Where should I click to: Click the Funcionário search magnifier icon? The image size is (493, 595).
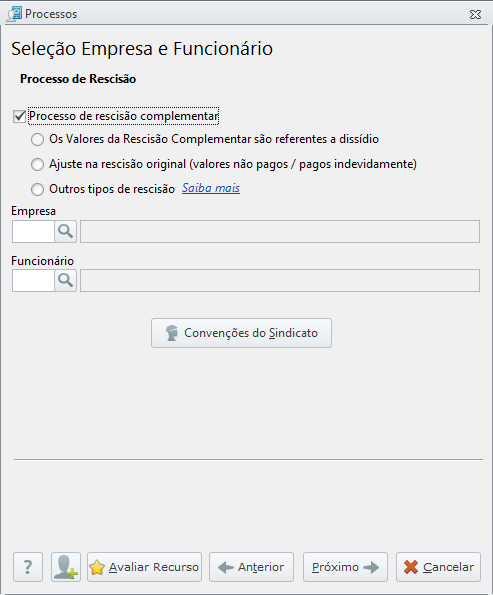pos(65,280)
